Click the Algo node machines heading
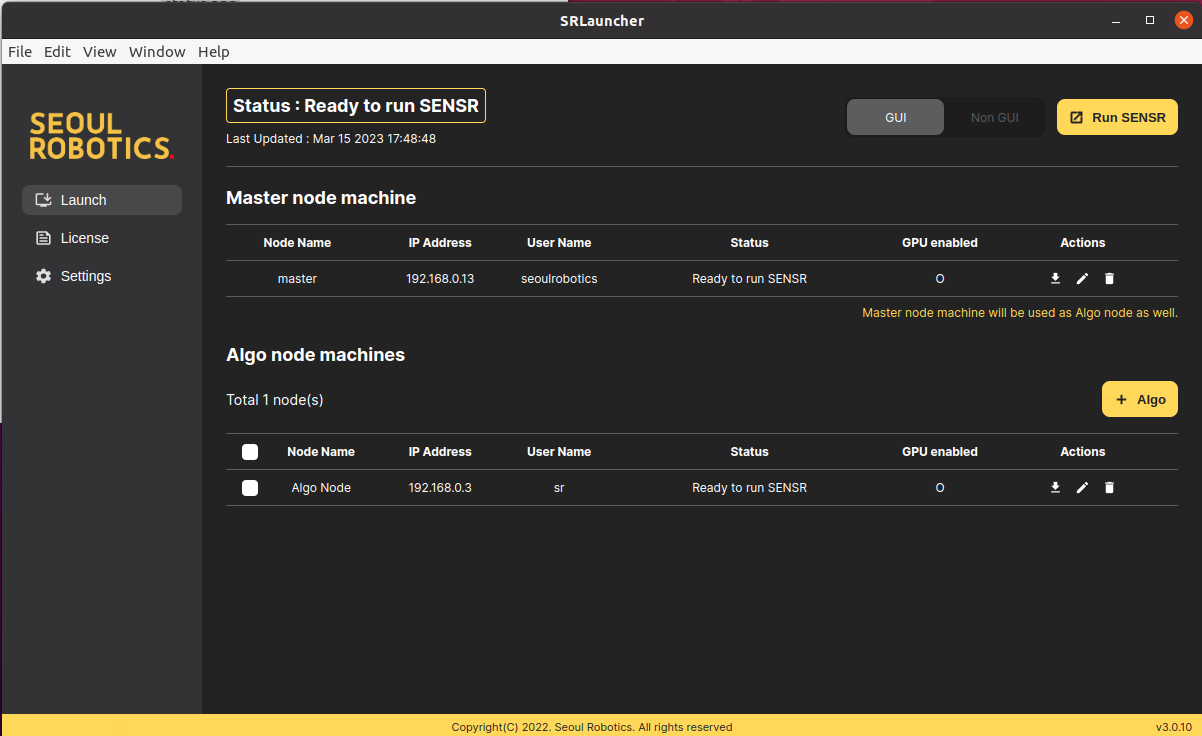This screenshot has width=1202, height=736. (316, 355)
